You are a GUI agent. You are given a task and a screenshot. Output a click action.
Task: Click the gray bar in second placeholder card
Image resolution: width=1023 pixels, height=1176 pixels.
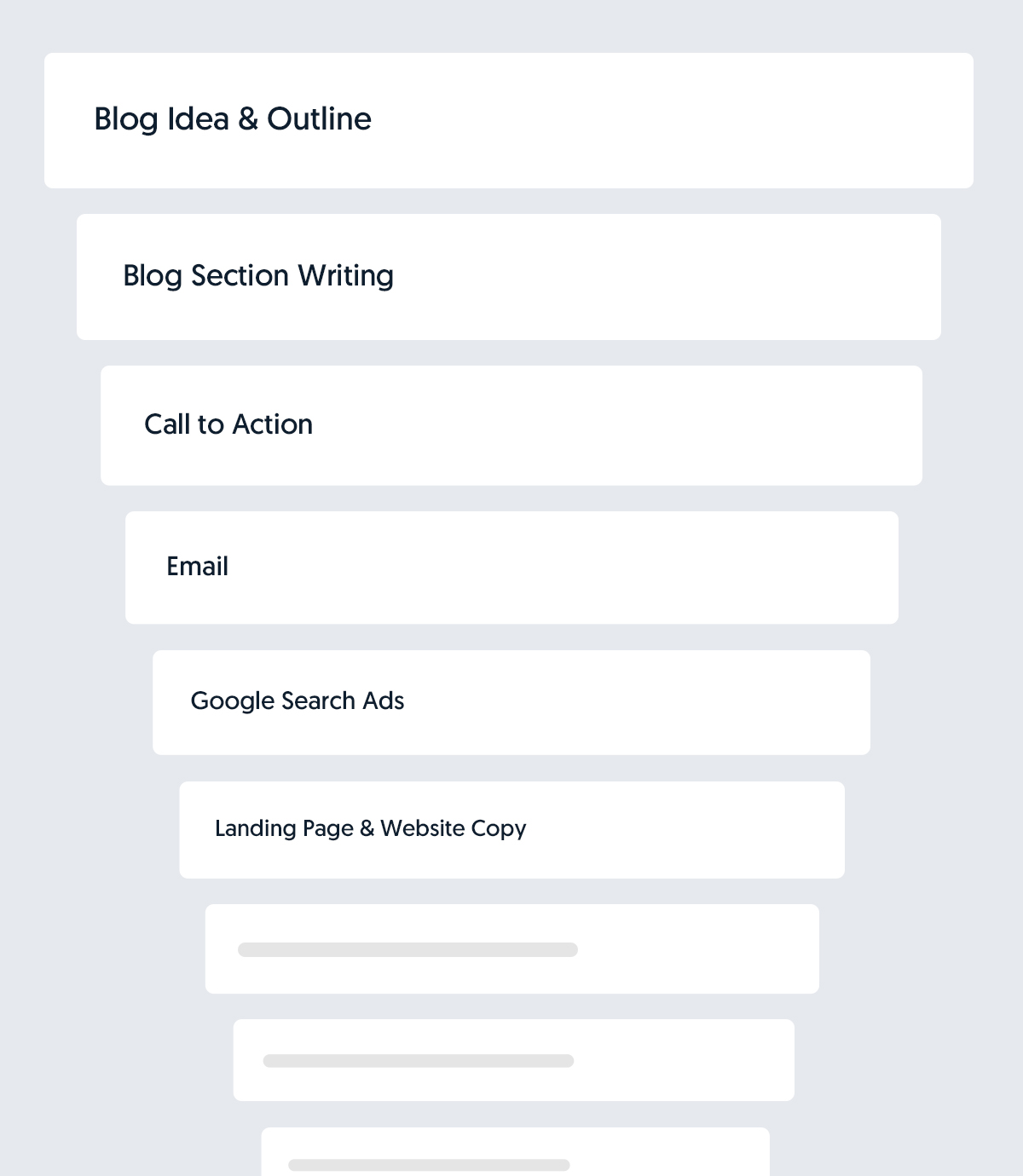(x=419, y=1061)
